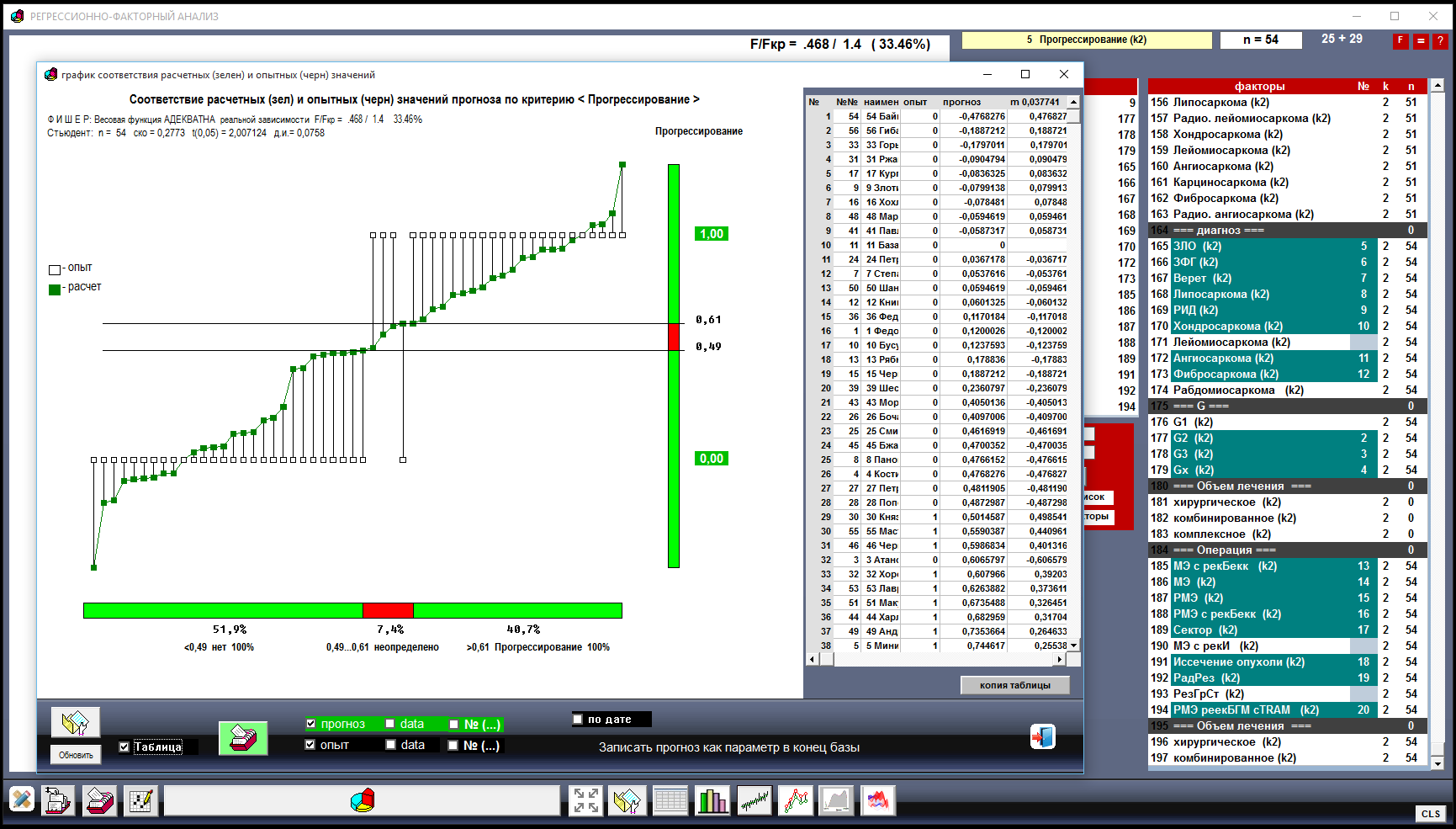Uncheck the Таблица checkbox
This screenshot has width=1456, height=829.
[124, 747]
